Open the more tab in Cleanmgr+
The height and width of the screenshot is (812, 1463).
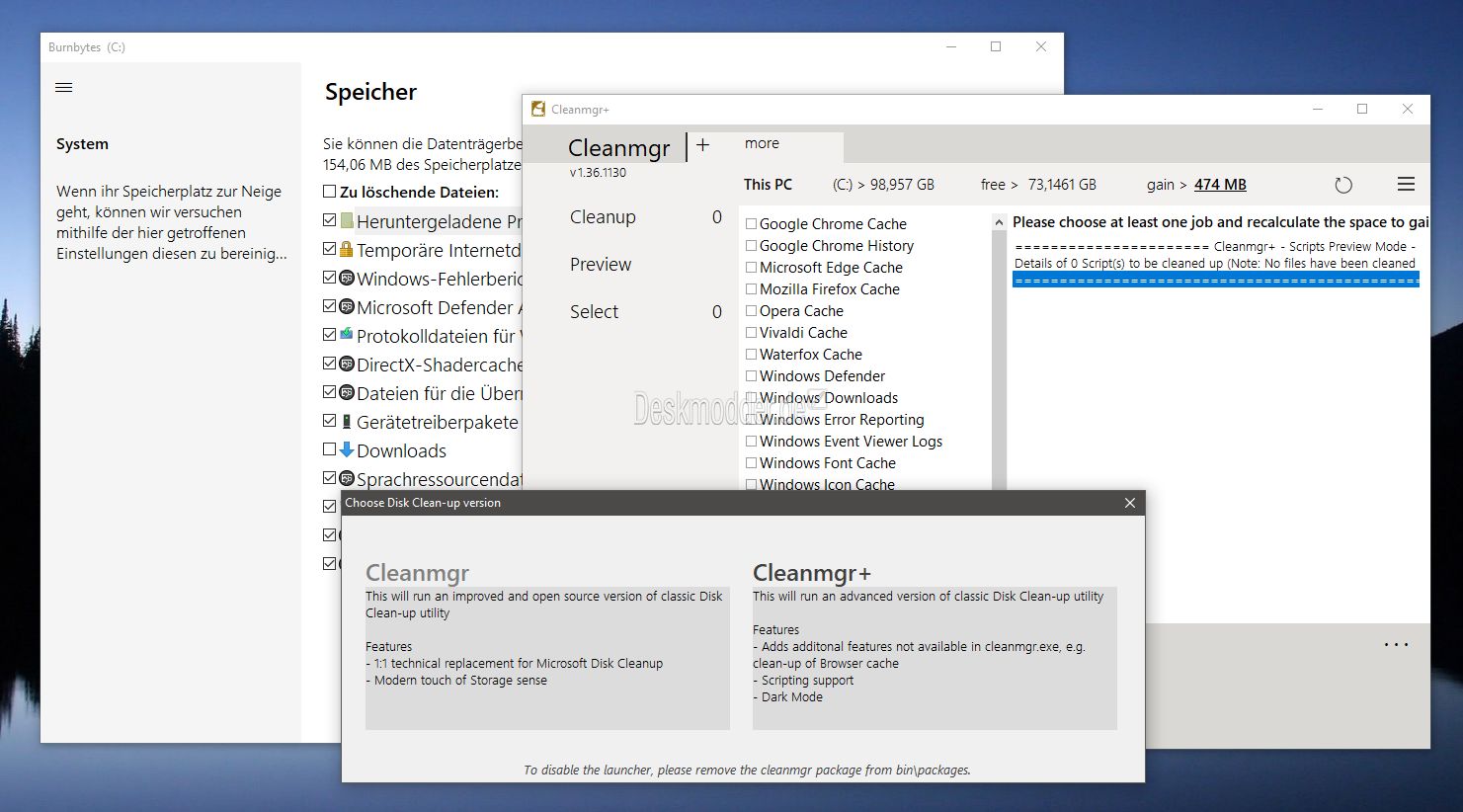(x=762, y=143)
